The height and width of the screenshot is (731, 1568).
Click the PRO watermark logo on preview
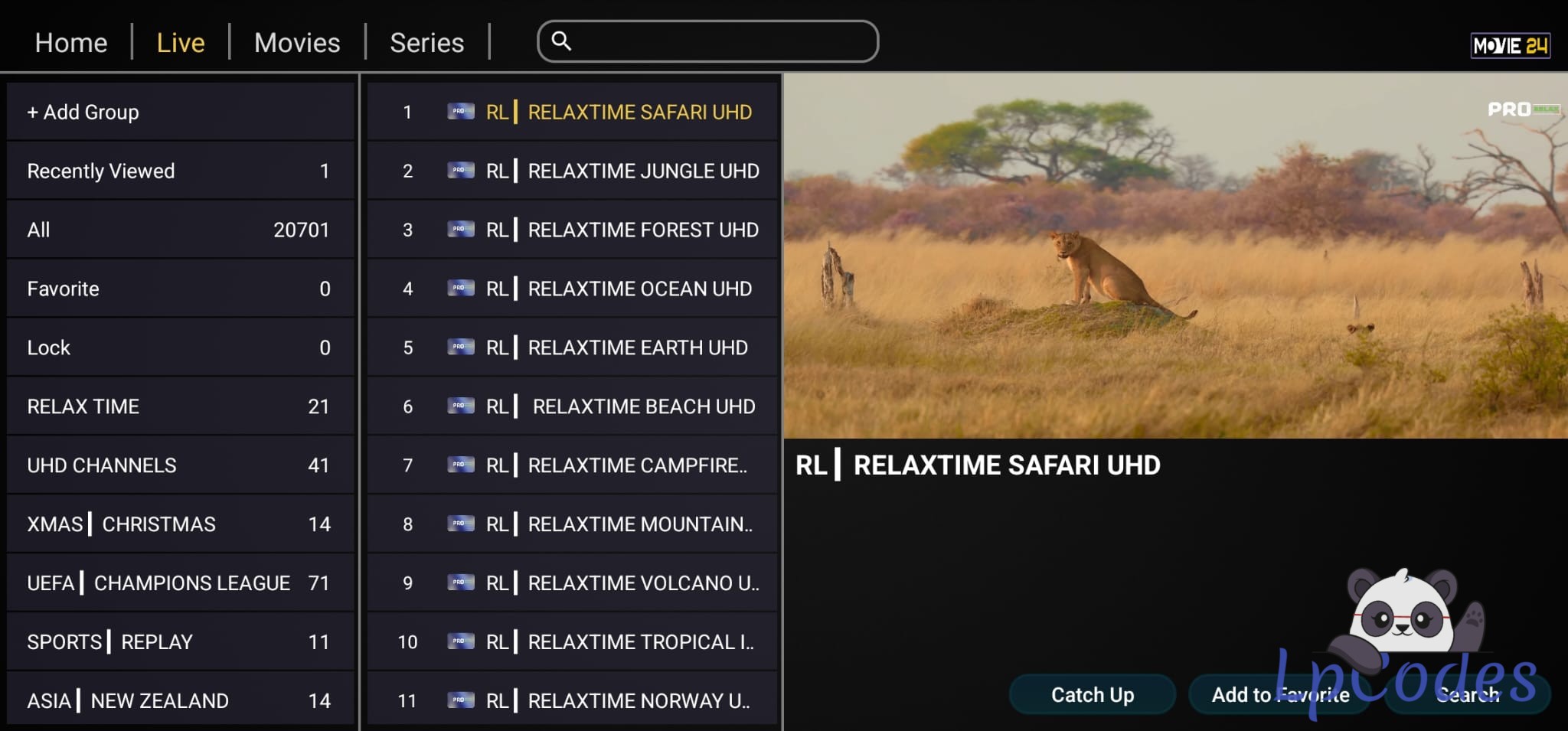pyautogui.click(x=1522, y=109)
